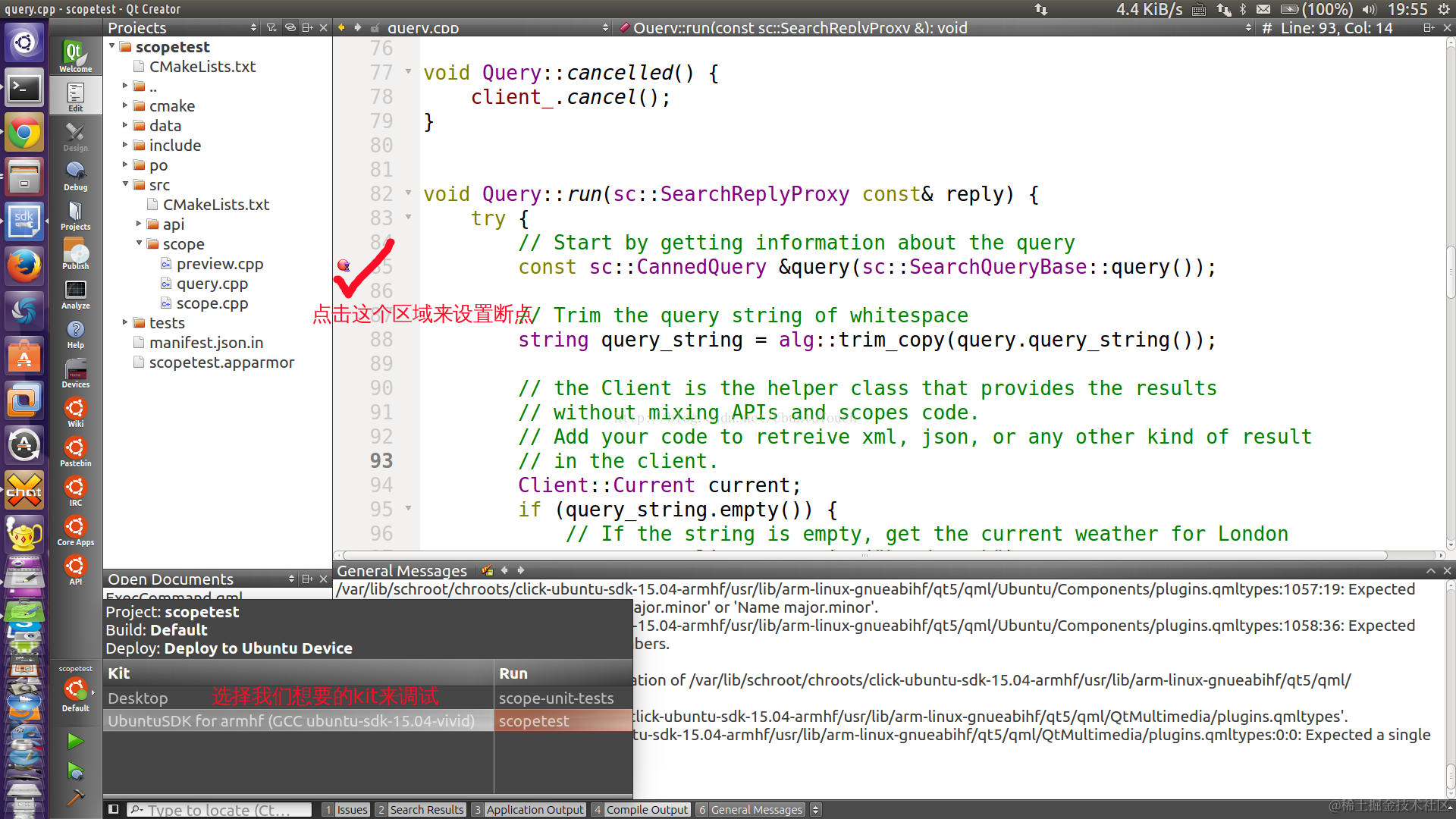Select the Desktop kit
This screenshot has height=819, width=1456.
pos(138,698)
